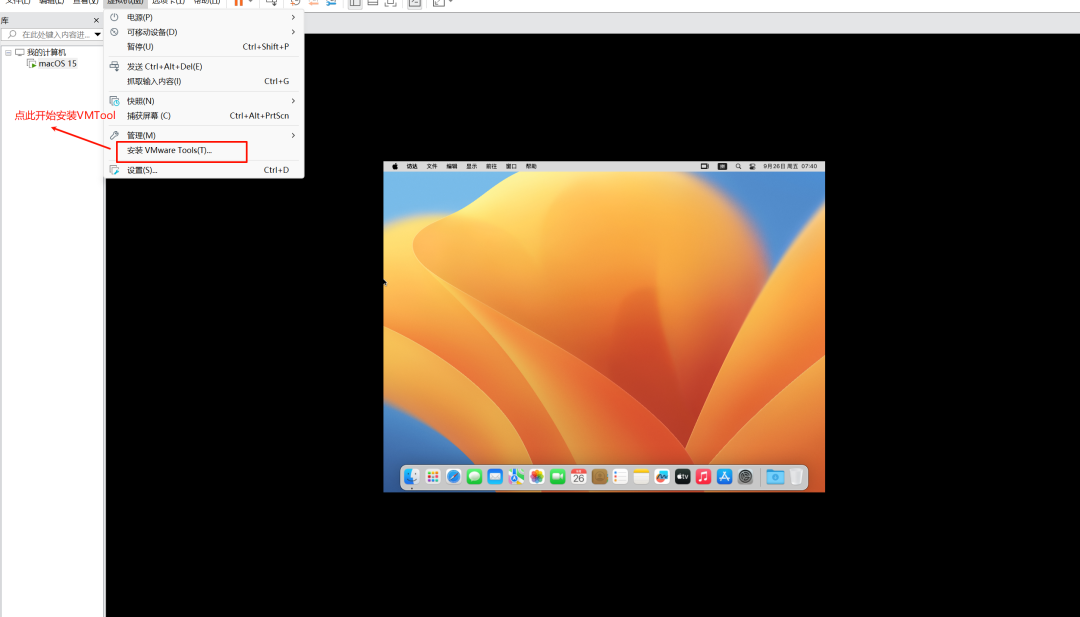This screenshot has height=617, width=1080.
Task: Open Music app in the dock
Action: [x=703, y=477]
